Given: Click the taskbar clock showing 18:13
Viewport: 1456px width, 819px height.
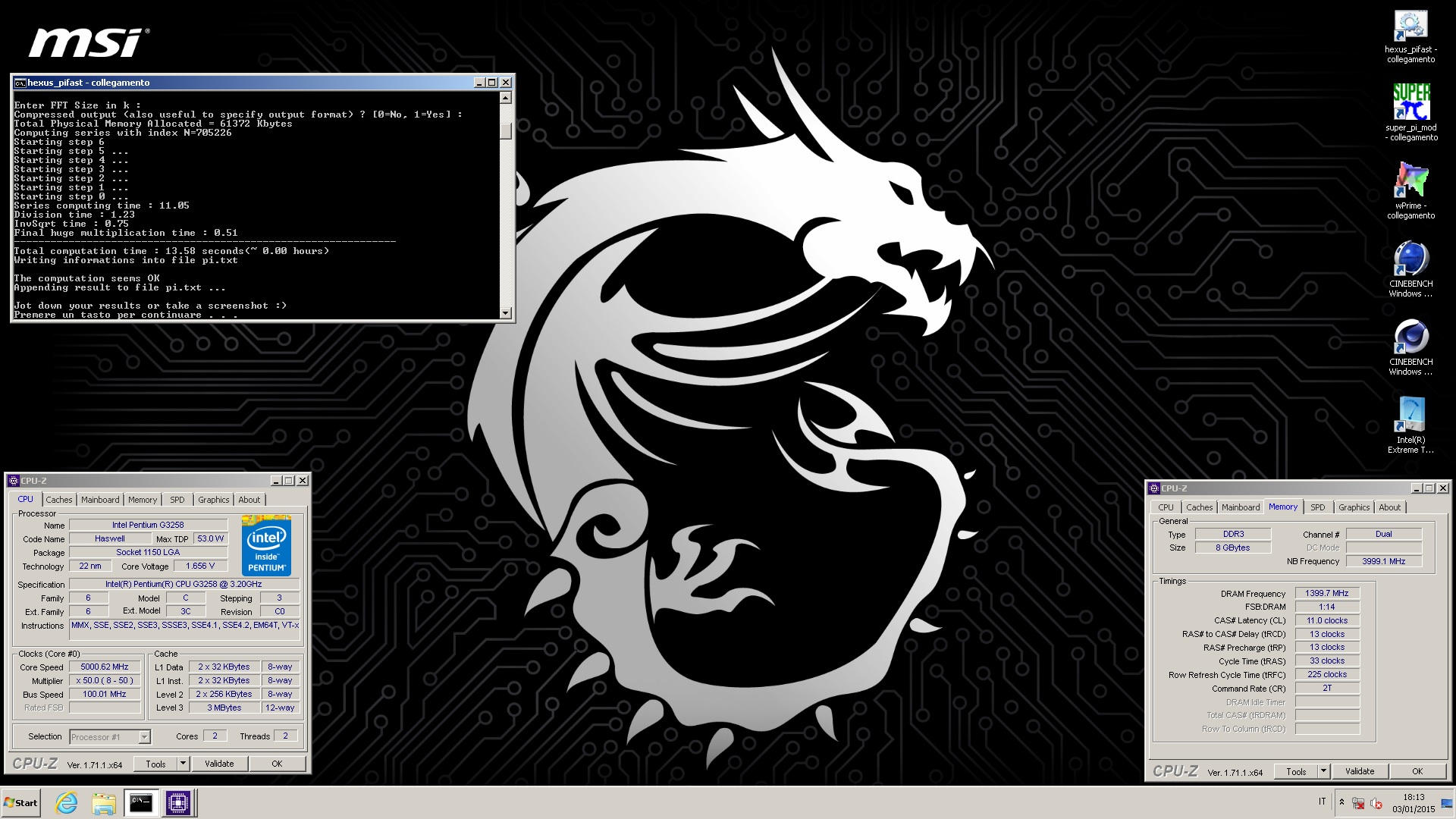Looking at the screenshot, I should tap(1413, 803).
